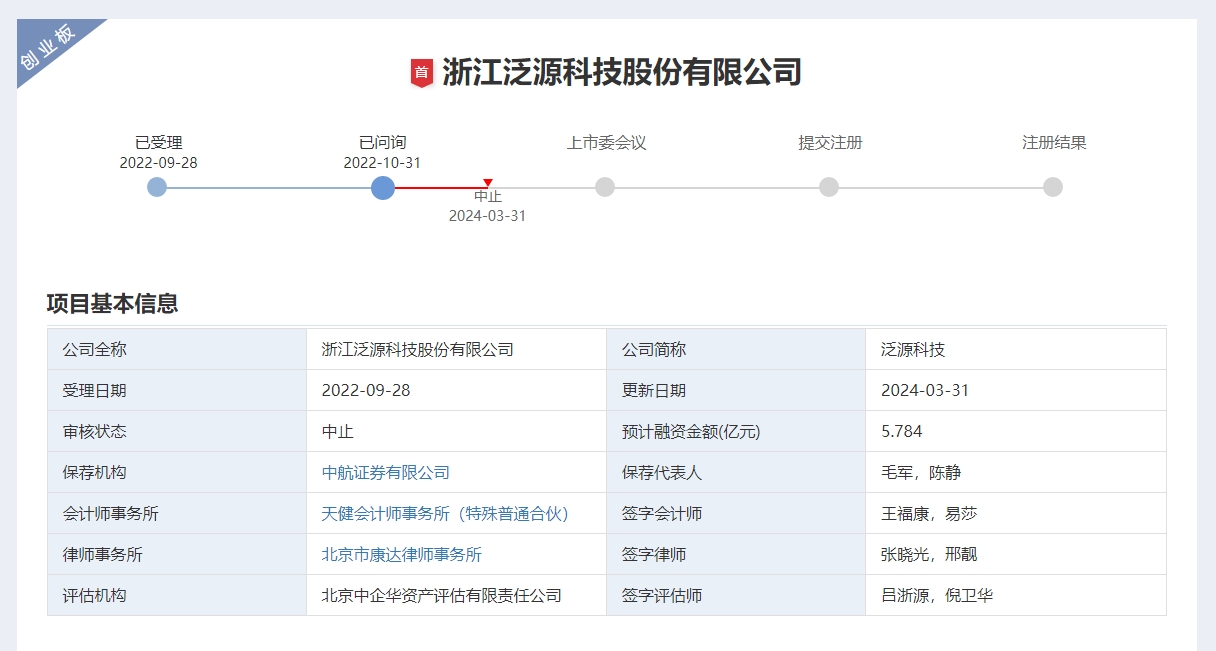Open the 北京市康达律师事务所 law firm link
This screenshot has height=651, width=1216.
click(x=402, y=555)
